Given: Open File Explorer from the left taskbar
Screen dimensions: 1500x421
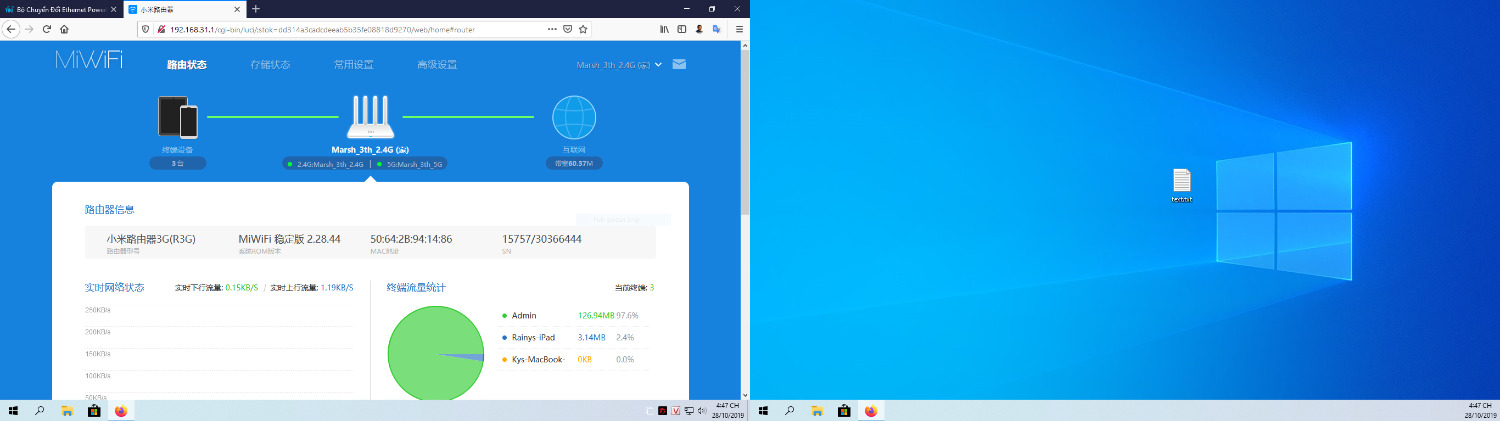Looking at the screenshot, I should [x=67, y=411].
